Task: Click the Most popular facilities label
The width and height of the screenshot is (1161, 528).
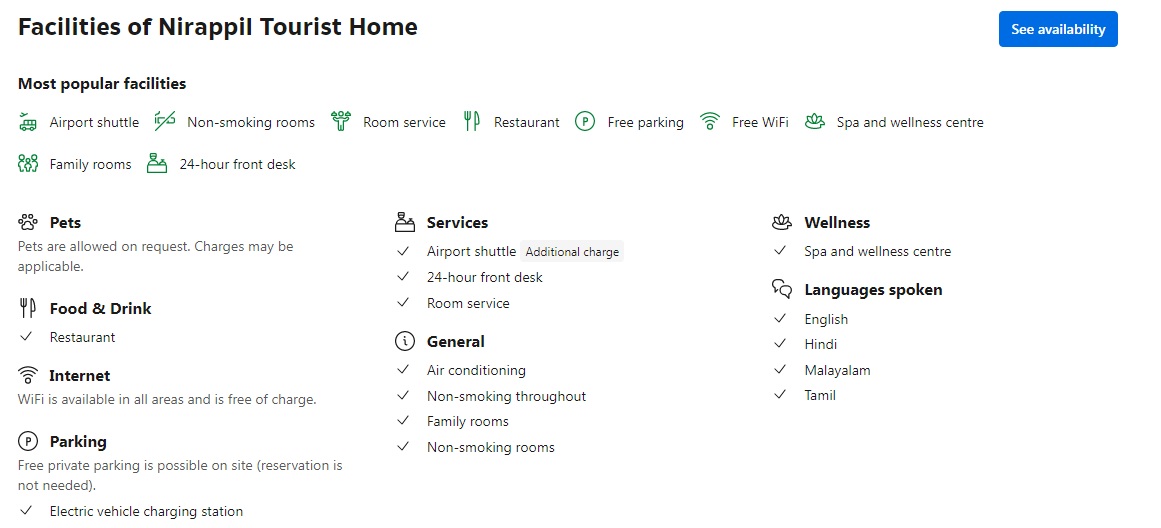Action: (x=102, y=84)
